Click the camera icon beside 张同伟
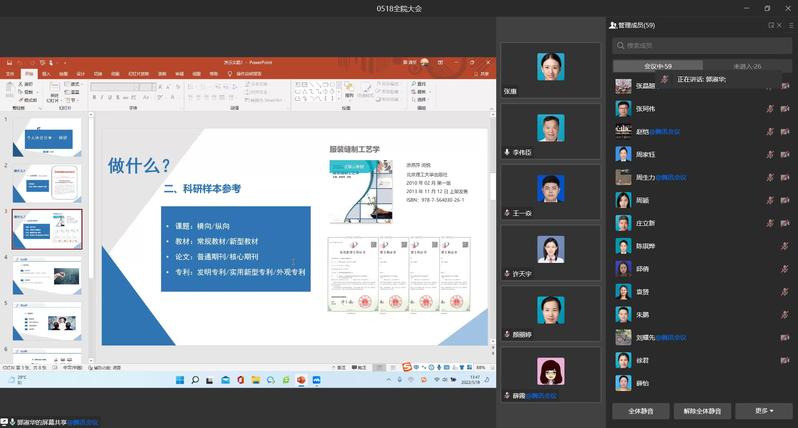This screenshot has height=428, width=798. tap(785, 108)
